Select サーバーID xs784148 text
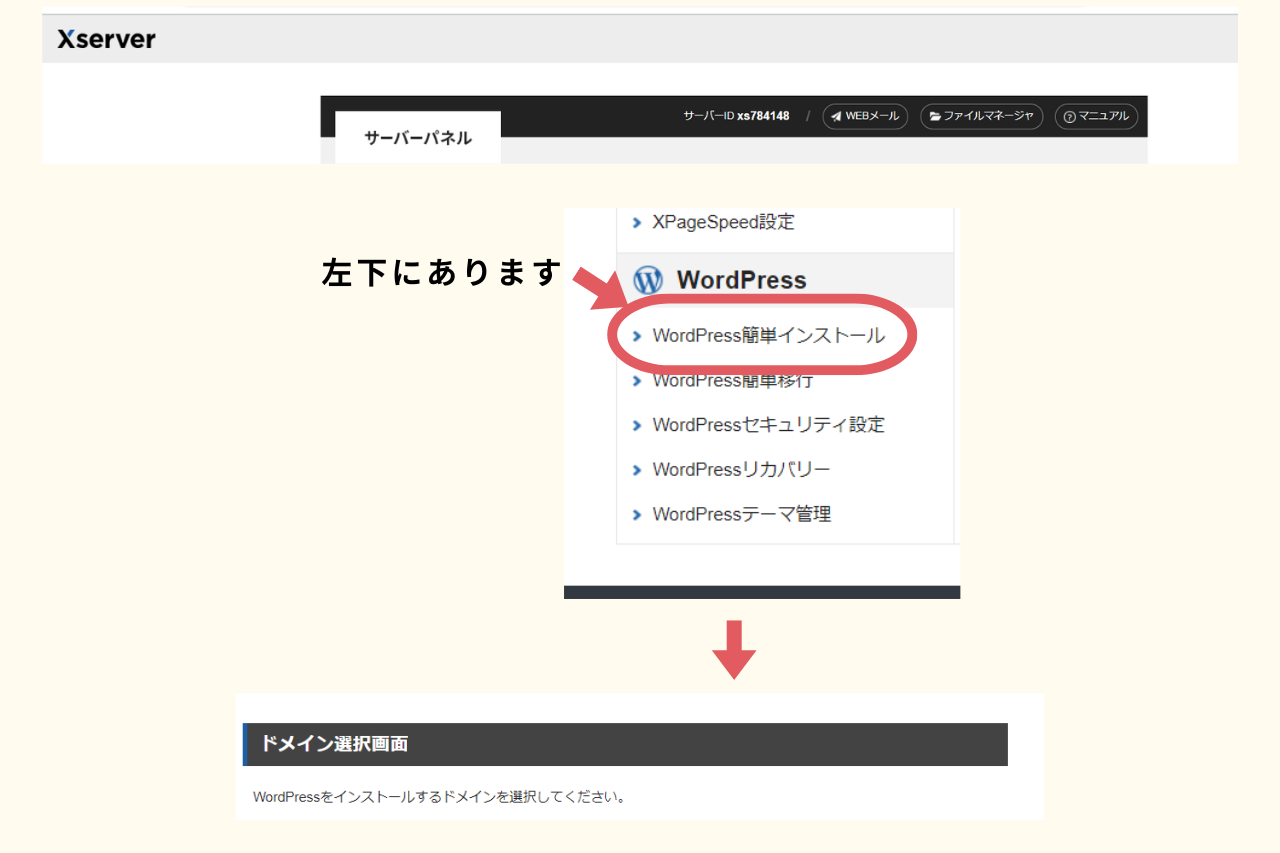This screenshot has width=1280, height=853. tap(736, 116)
